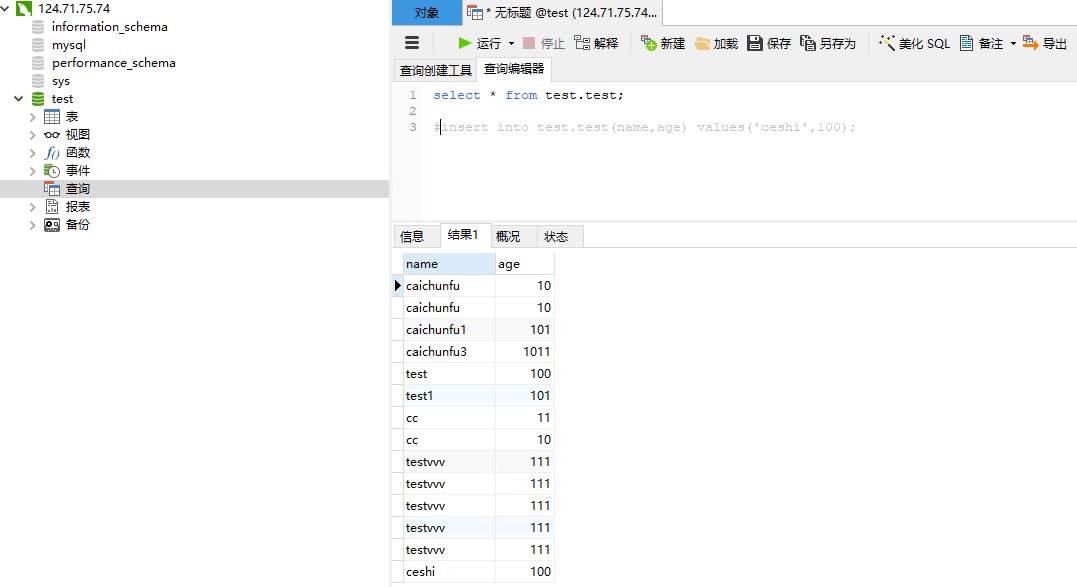Expand the 报表 (Reports) node
This screenshot has height=587, width=1077.
click(32, 207)
